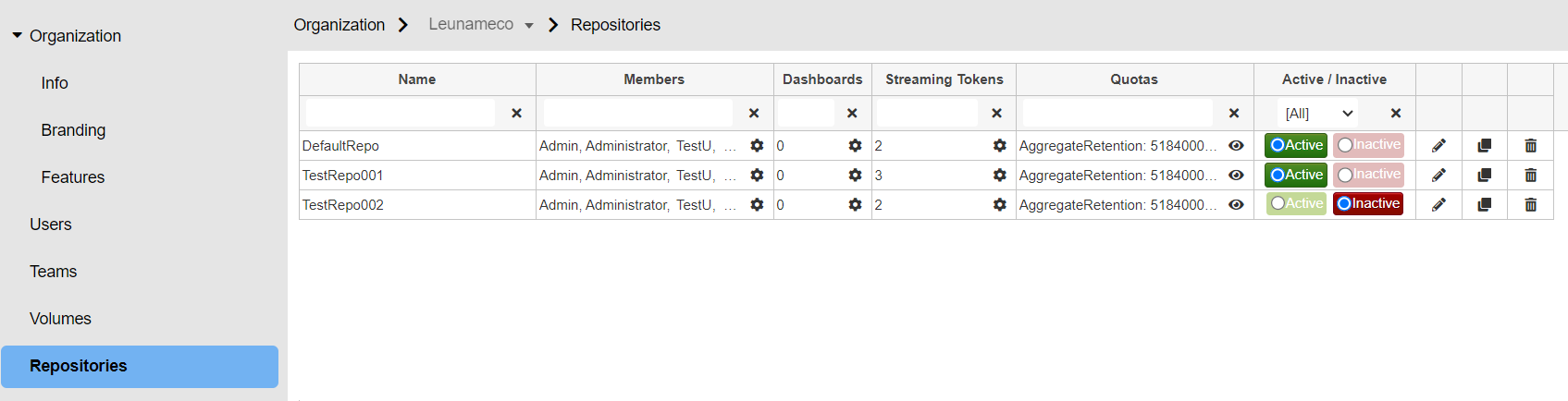The height and width of the screenshot is (401, 1568).
Task: Edit DefaultRepo with the pencil icon
Action: pyautogui.click(x=1438, y=146)
